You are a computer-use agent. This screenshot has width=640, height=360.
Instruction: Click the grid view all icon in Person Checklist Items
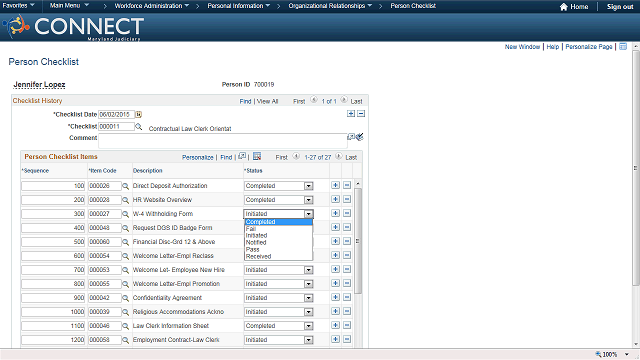tap(242, 156)
